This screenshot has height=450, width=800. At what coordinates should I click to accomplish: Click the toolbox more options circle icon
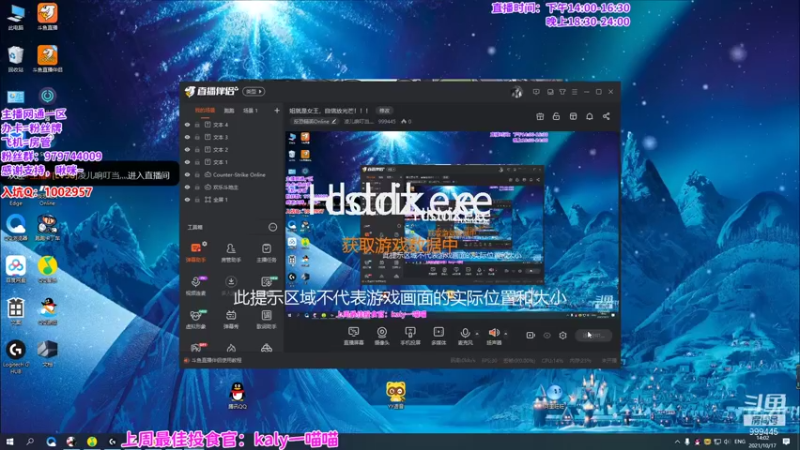pyautogui.click(x=272, y=227)
